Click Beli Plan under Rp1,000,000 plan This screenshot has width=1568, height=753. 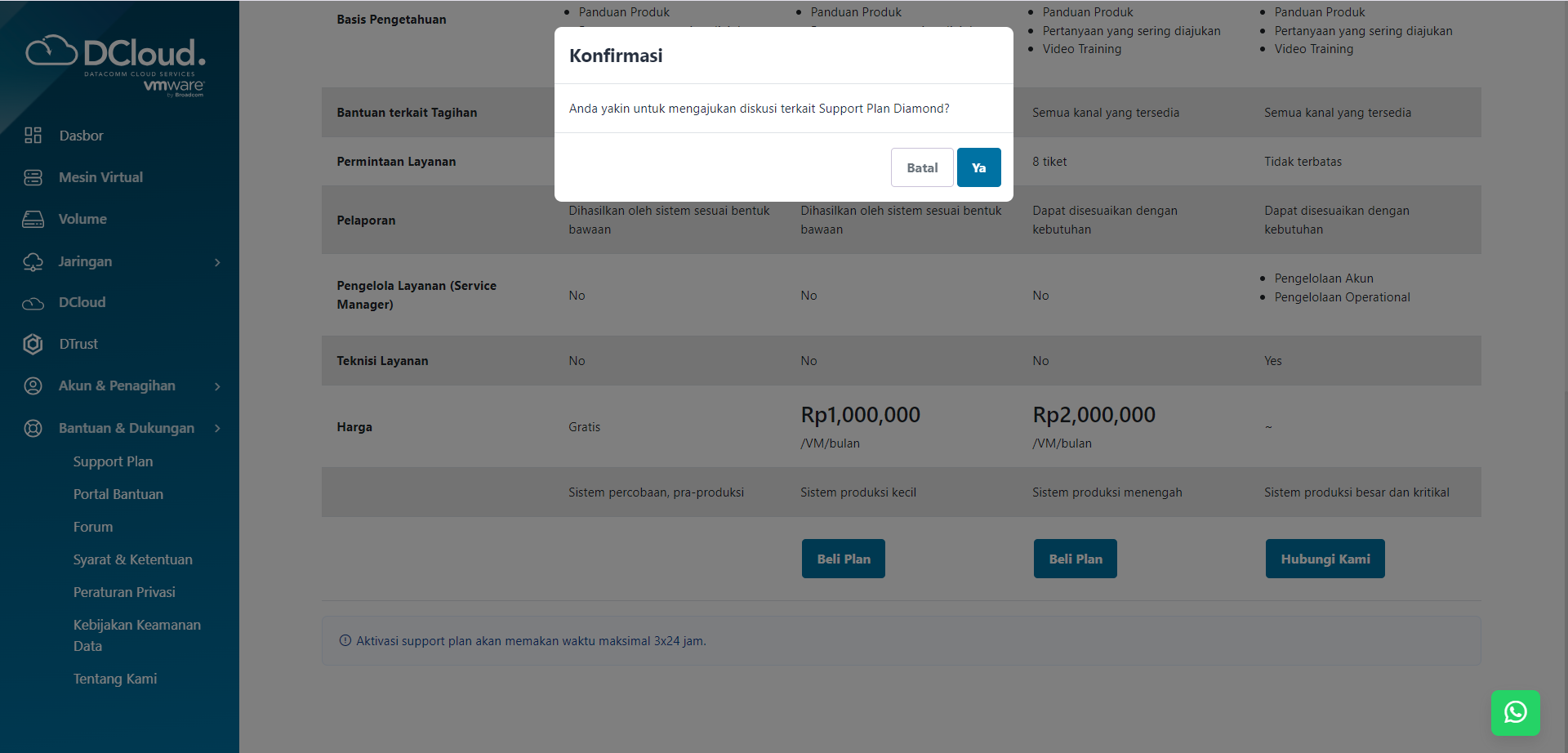pyautogui.click(x=843, y=559)
